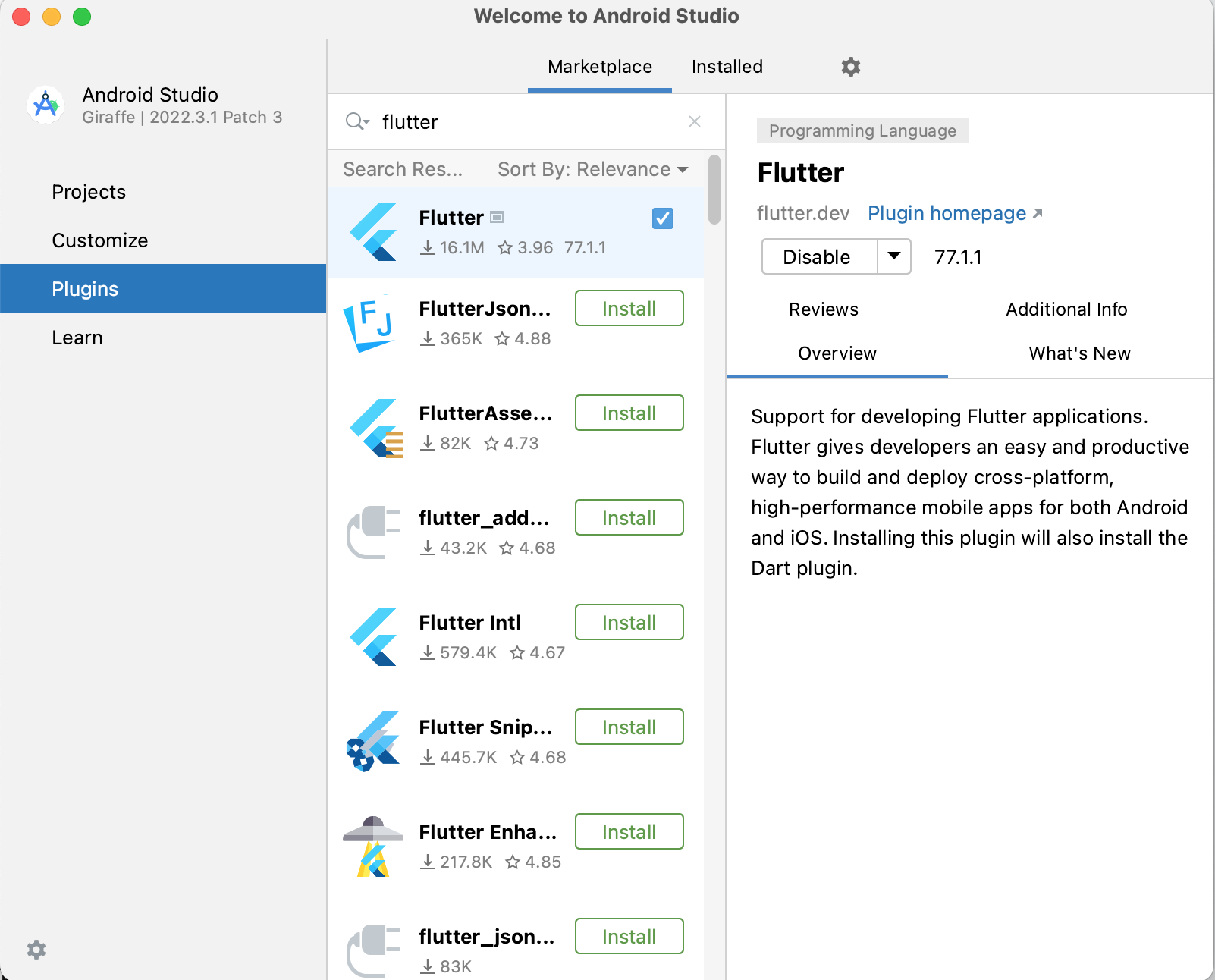Click the Flutter Snip... 4.68 rating star
The width and height of the screenshot is (1215, 980).
click(x=517, y=757)
